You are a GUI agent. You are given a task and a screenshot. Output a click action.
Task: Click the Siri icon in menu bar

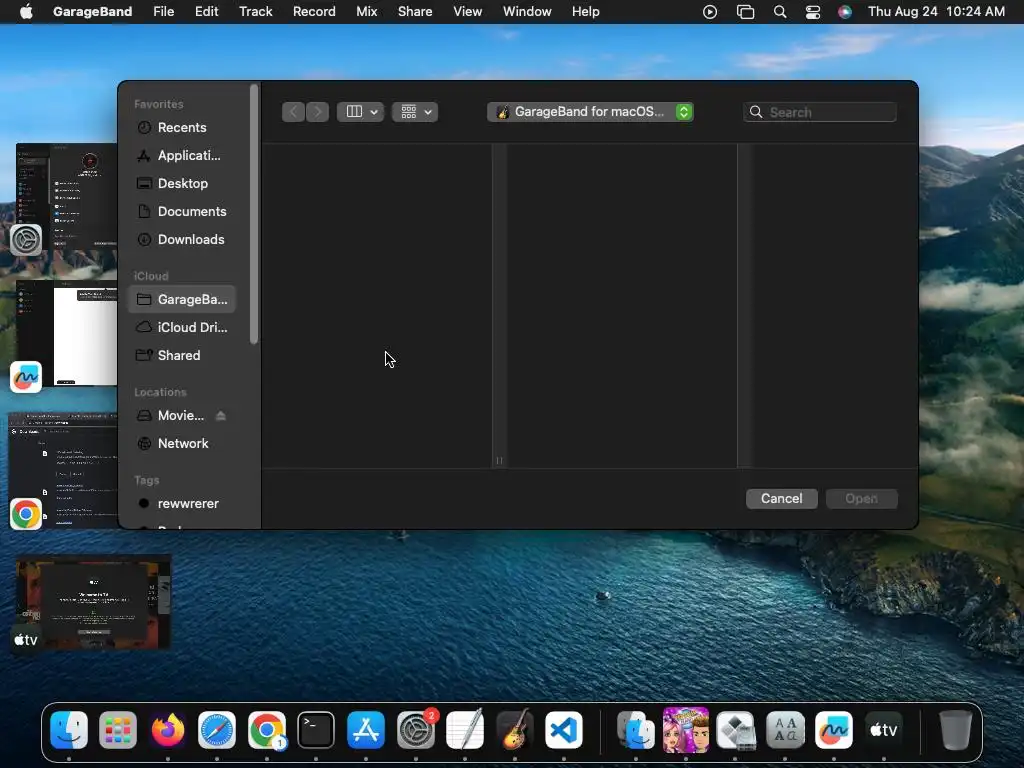pyautogui.click(x=845, y=12)
